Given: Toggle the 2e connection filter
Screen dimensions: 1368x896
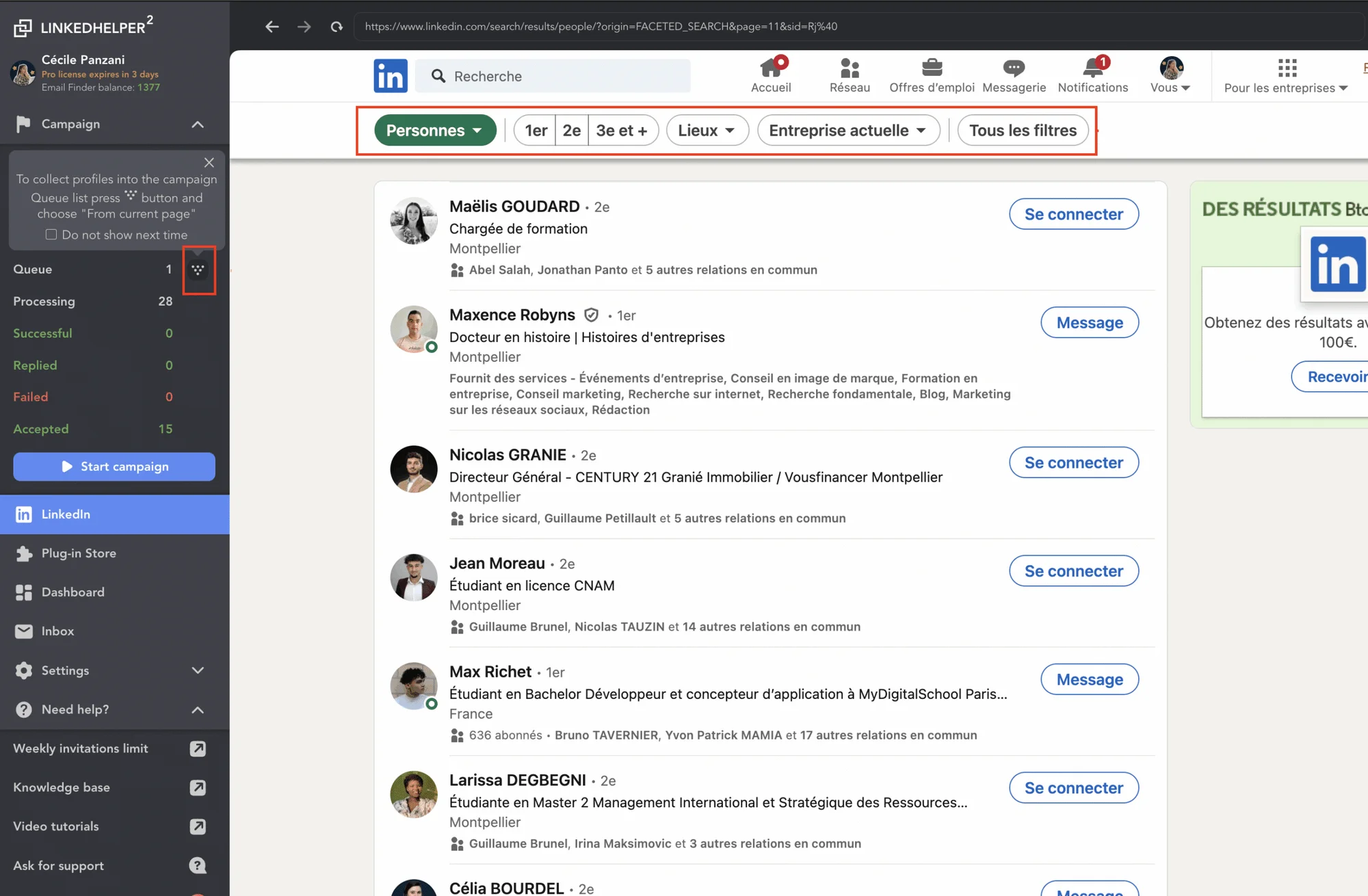Looking at the screenshot, I should coord(572,130).
